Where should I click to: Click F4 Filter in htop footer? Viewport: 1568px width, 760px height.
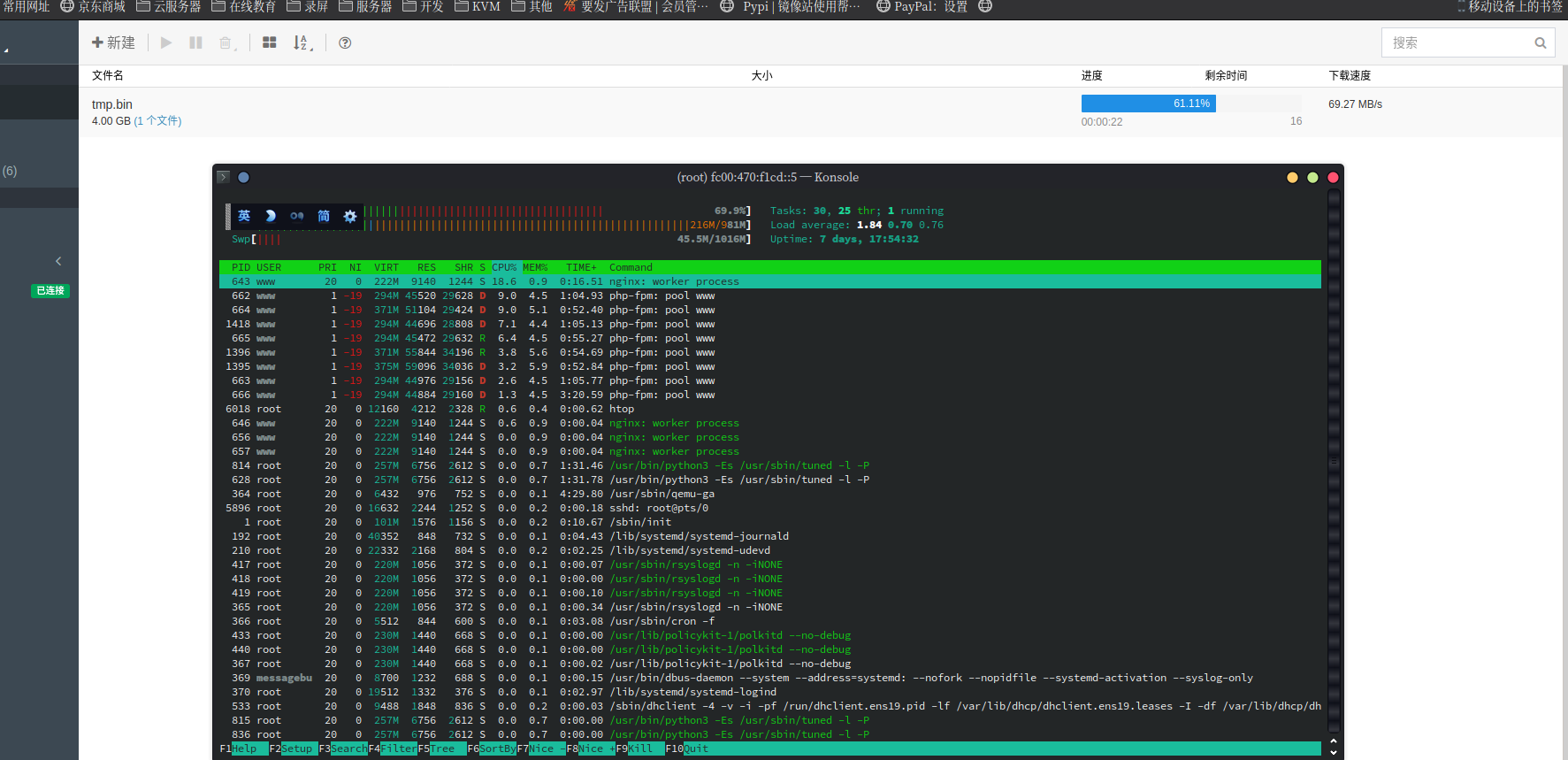(393, 748)
